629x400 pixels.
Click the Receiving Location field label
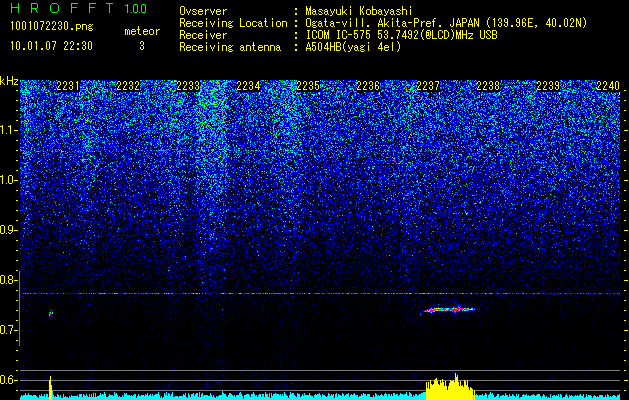(x=233, y=23)
